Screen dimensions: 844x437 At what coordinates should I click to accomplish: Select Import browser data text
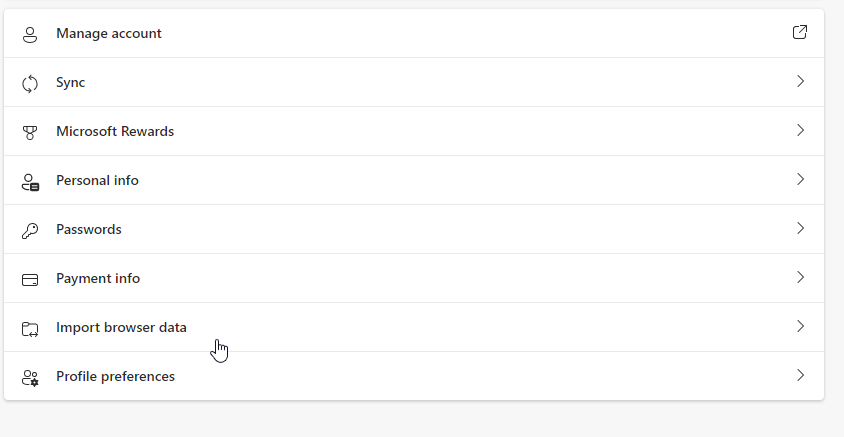(121, 327)
